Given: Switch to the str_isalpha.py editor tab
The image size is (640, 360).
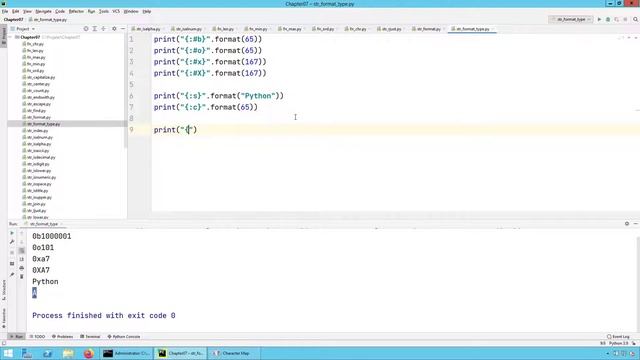Looking at the screenshot, I should 148,29.
